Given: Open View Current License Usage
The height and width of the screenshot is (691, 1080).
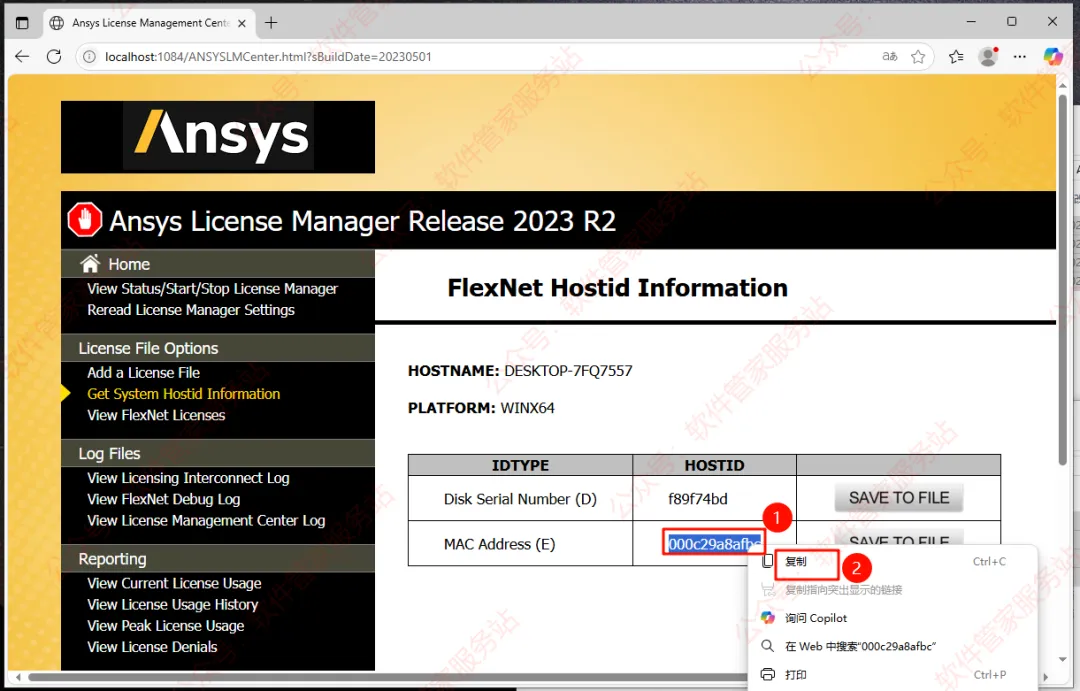Looking at the screenshot, I should pos(174,584).
